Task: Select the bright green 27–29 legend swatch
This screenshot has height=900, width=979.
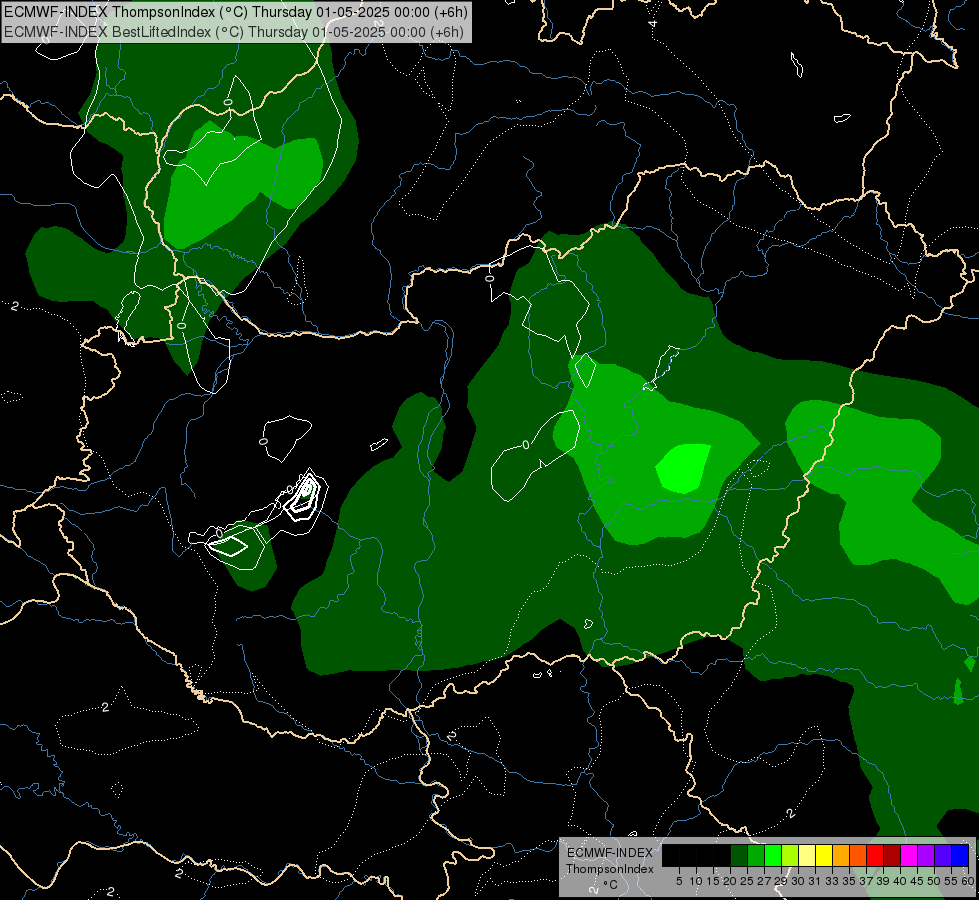Action: (772, 855)
